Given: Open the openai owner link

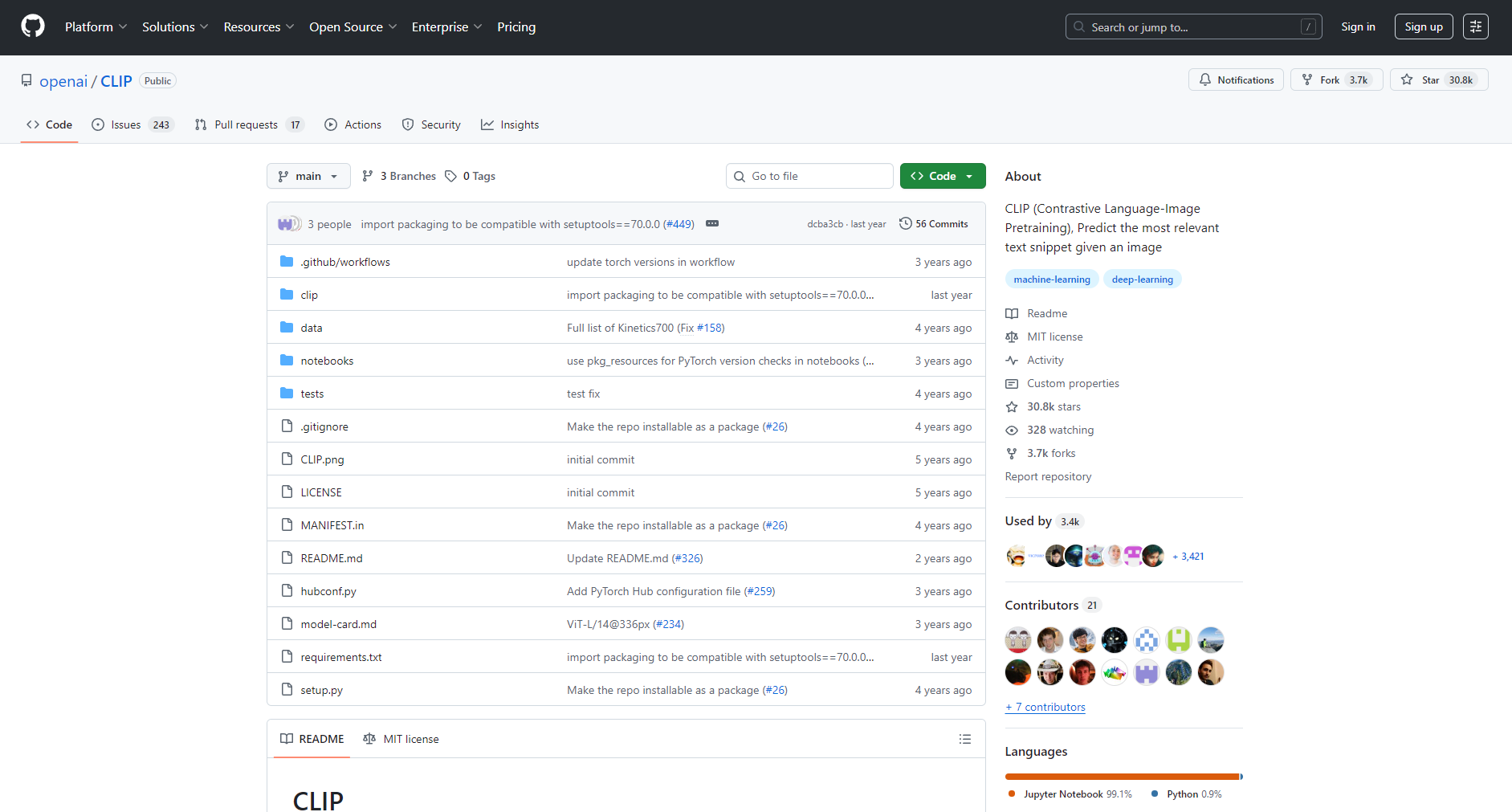Looking at the screenshot, I should [63, 81].
